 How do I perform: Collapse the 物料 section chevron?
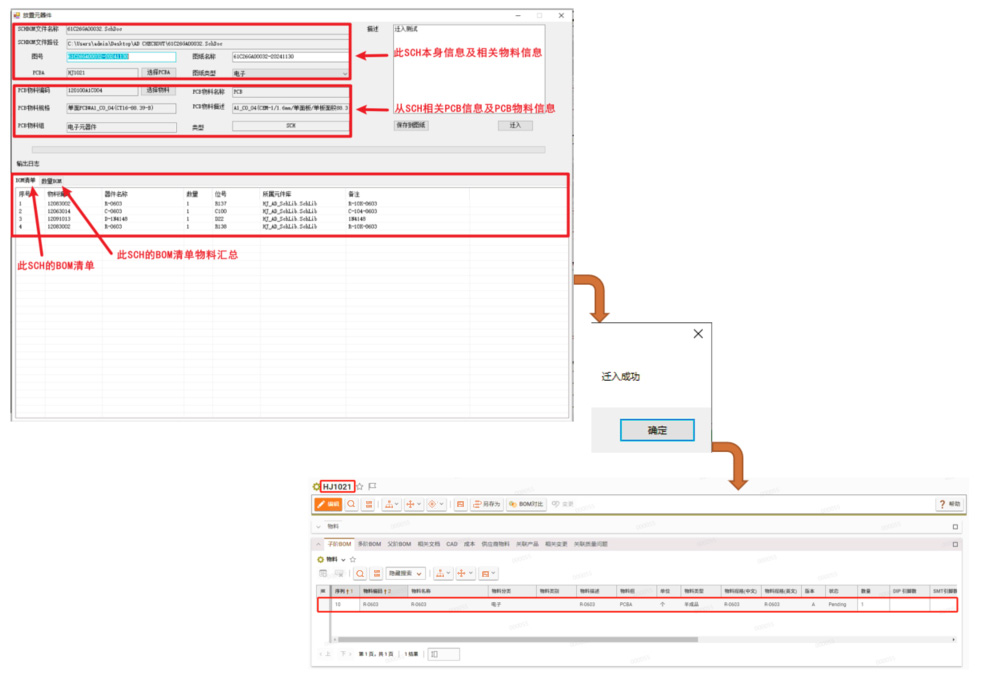pyautogui.click(x=319, y=526)
